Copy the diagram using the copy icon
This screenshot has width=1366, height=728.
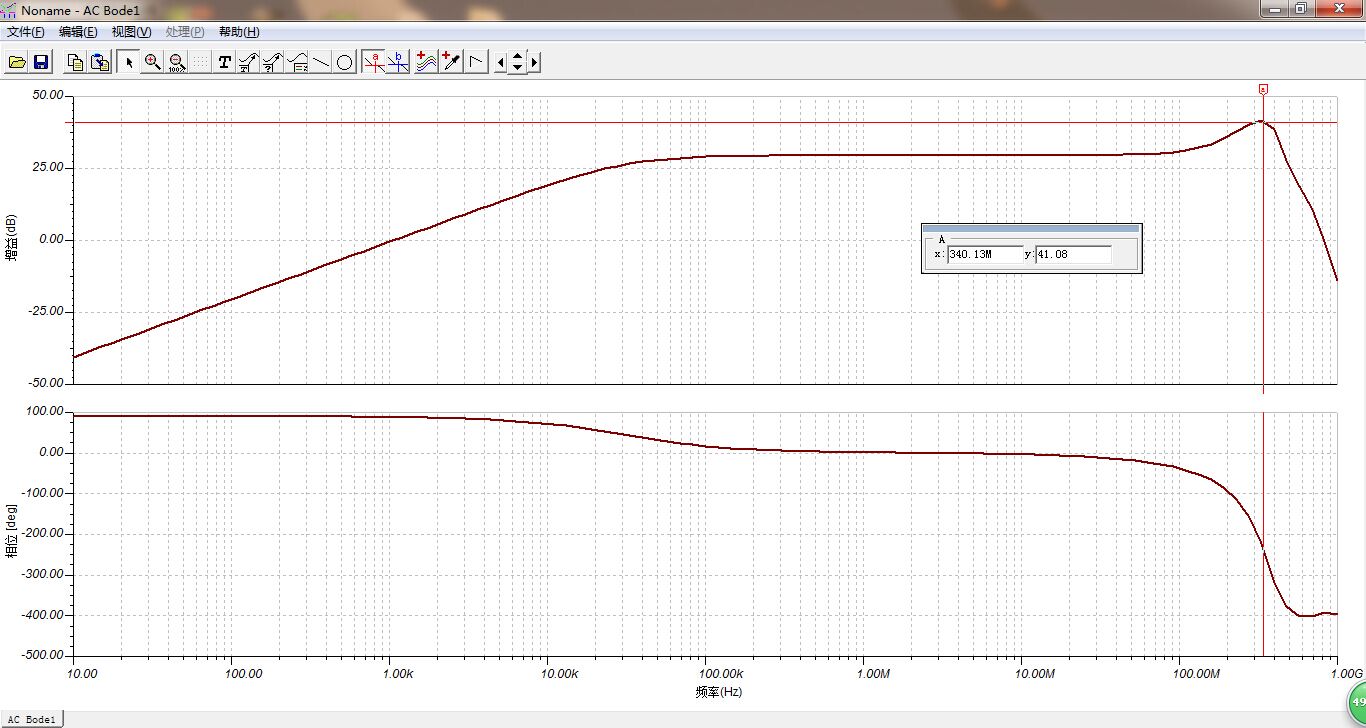pos(75,62)
